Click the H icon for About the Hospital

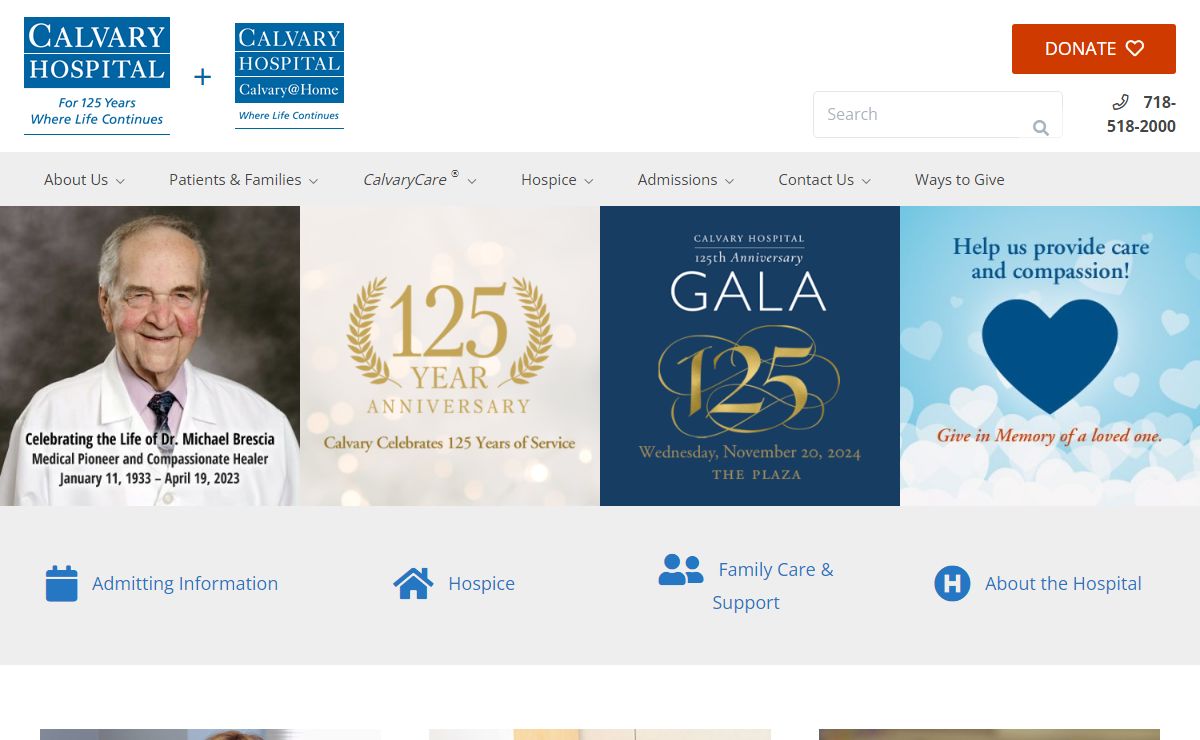[x=952, y=583]
